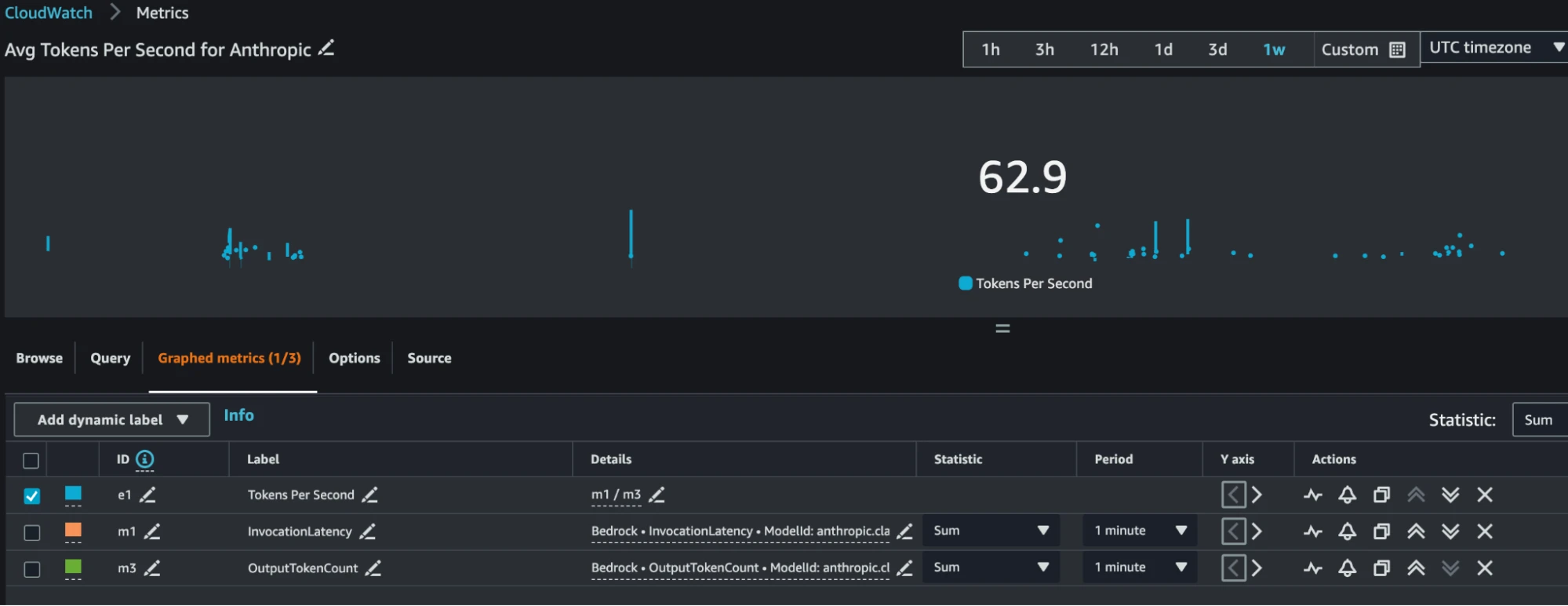Set m3 to left Y axis

click(x=1233, y=568)
